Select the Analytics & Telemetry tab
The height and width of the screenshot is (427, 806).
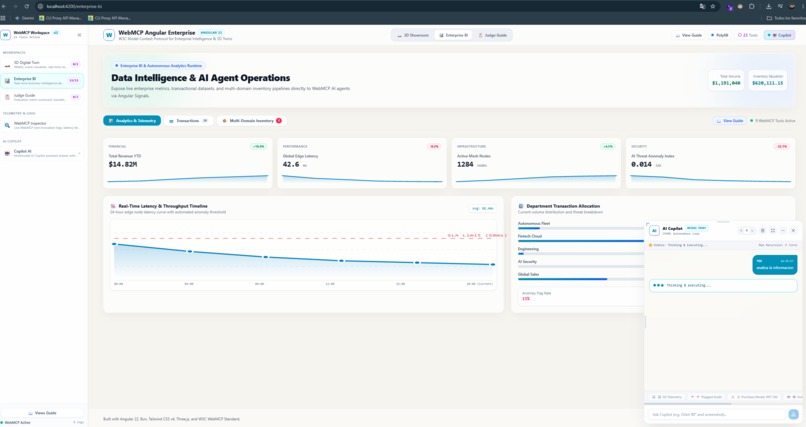pos(132,121)
